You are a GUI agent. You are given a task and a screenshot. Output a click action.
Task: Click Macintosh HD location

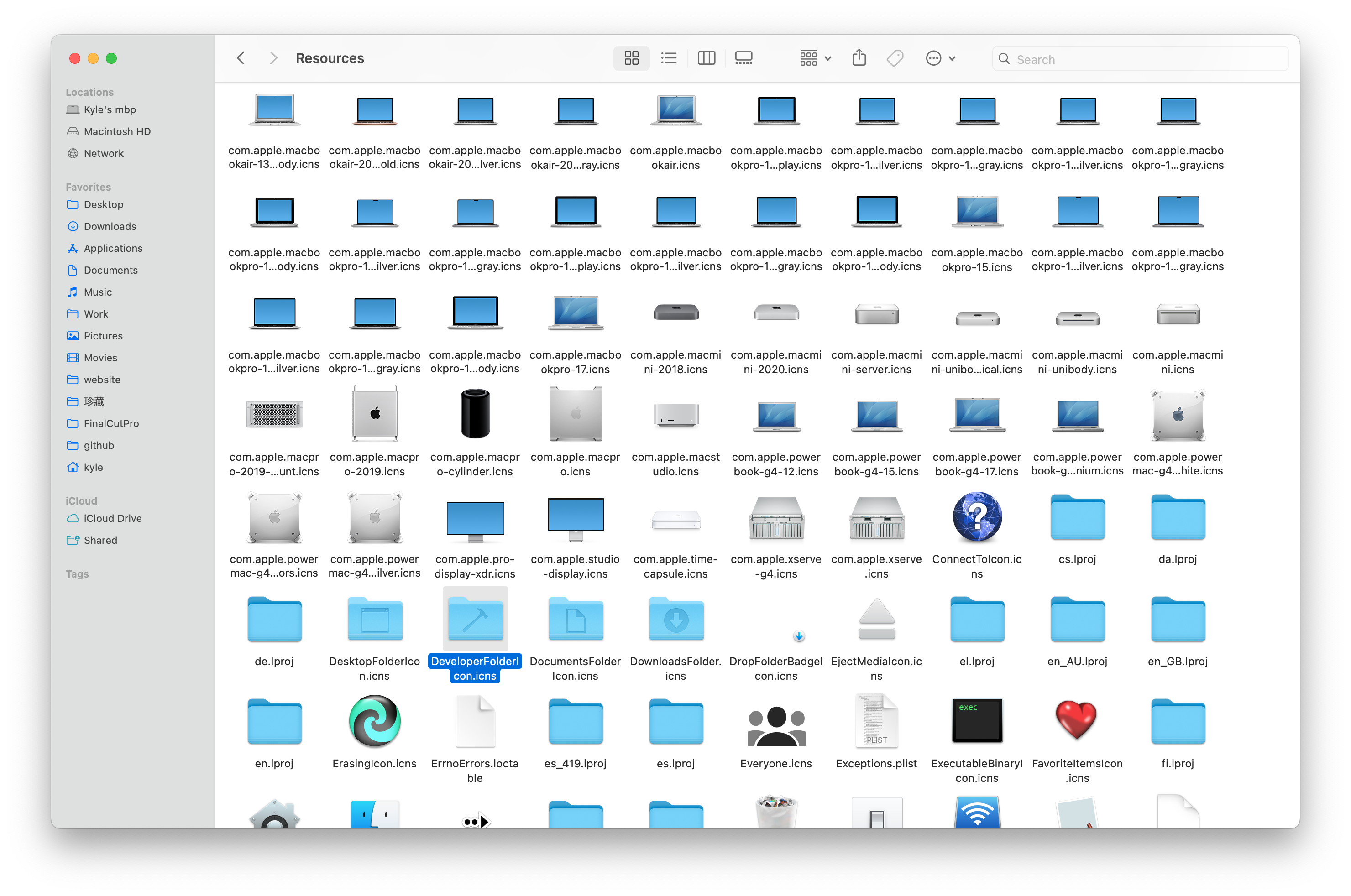(x=117, y=131)
